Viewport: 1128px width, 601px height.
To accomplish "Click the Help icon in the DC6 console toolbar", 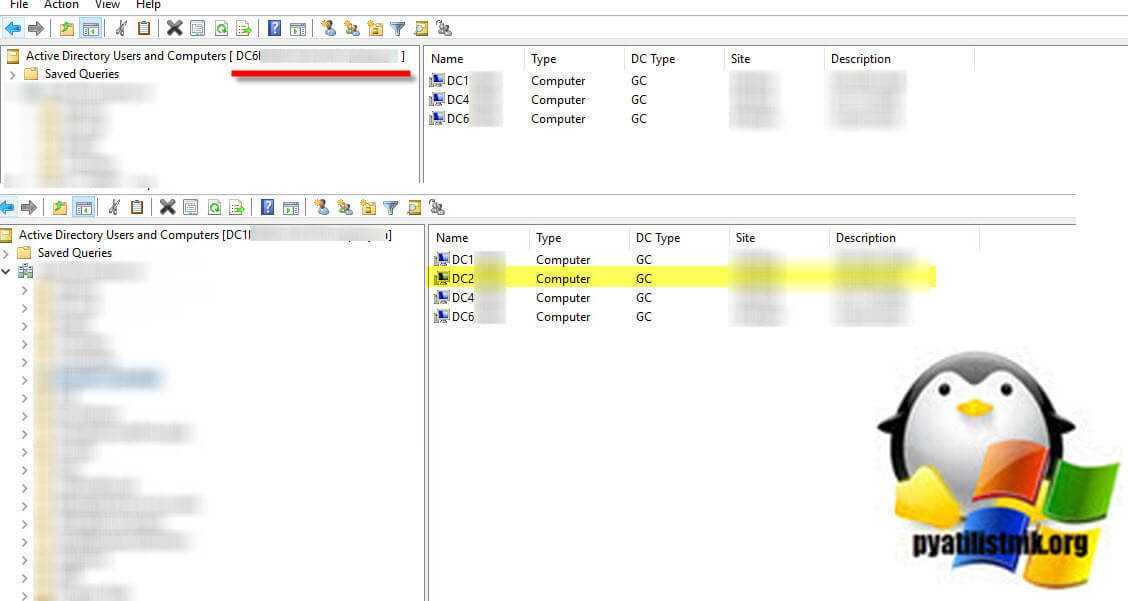I will click(274, 28).
